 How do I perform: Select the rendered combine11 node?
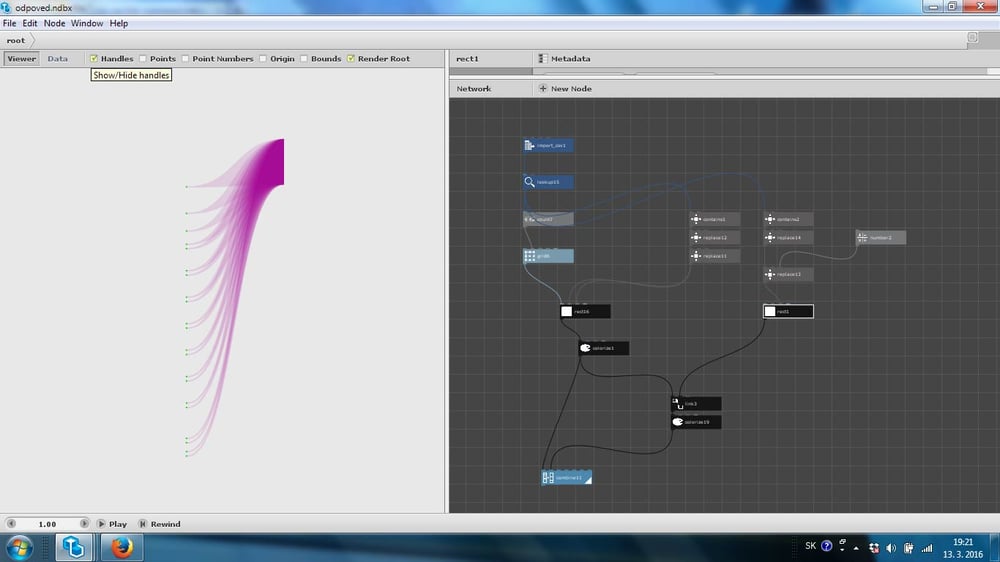point(566,478)
